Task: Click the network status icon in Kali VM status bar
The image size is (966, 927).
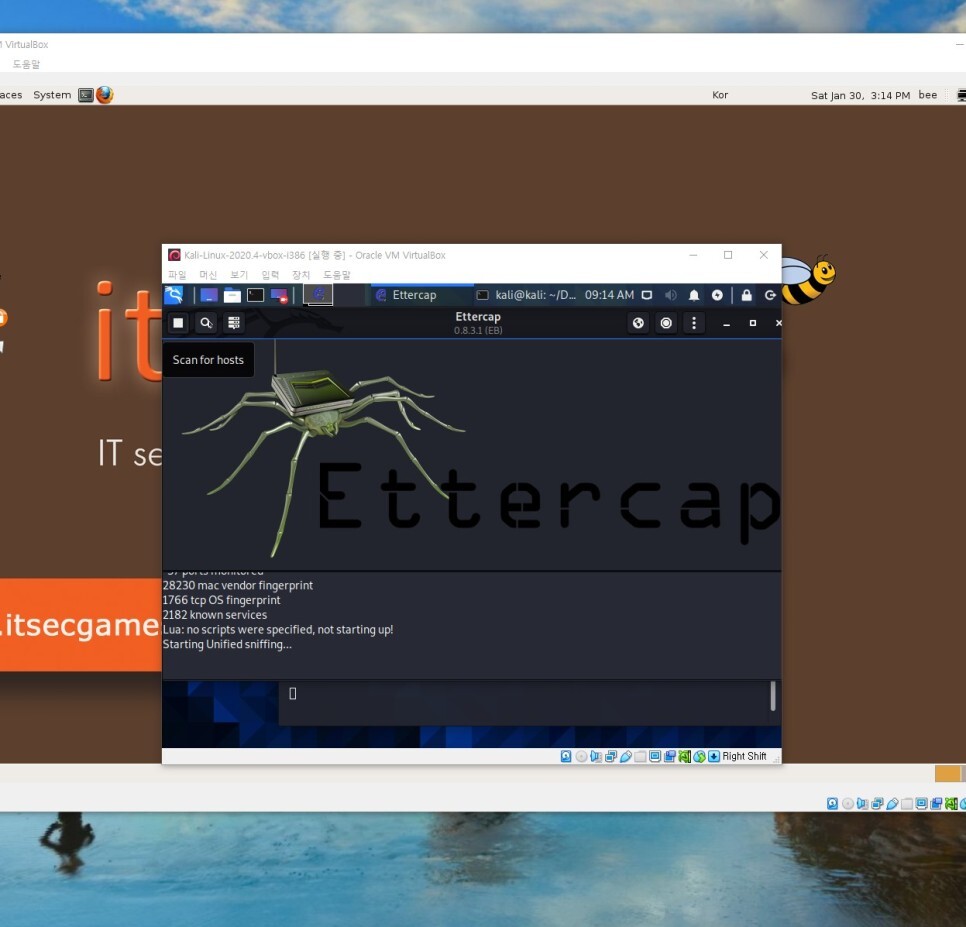Action: pos(611,756)
